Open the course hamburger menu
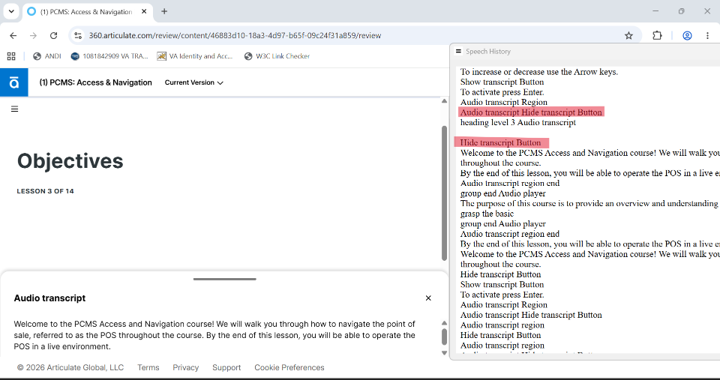 (x=15, y=109)
